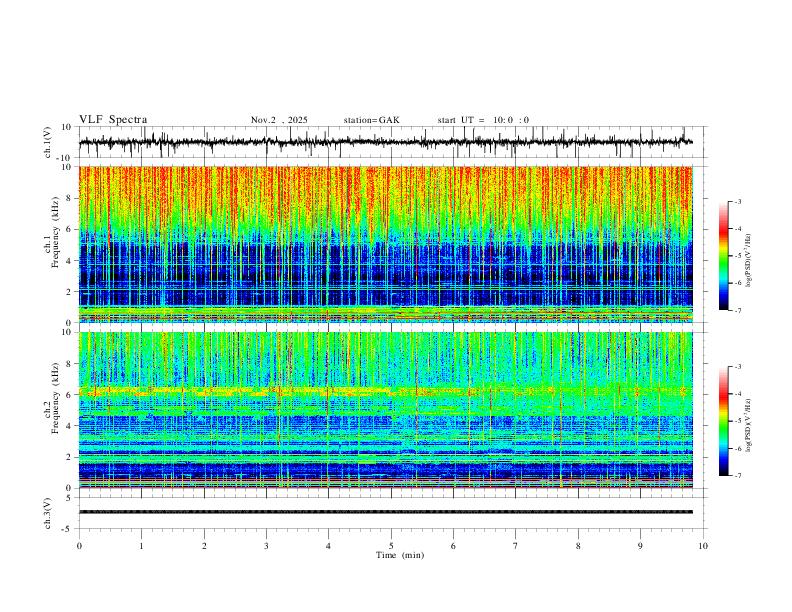Click the "-7" tick on ch.2 color bar
792x612 pixels.
[x=737, y=476]
